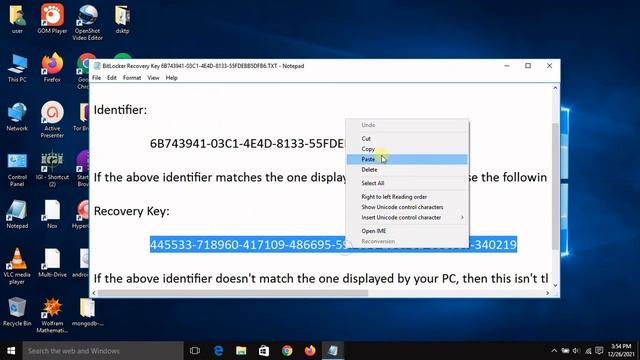Open the taskbar clock showing 3:54 PM
The width and height of the screenshot is (640, 360).
621,351
